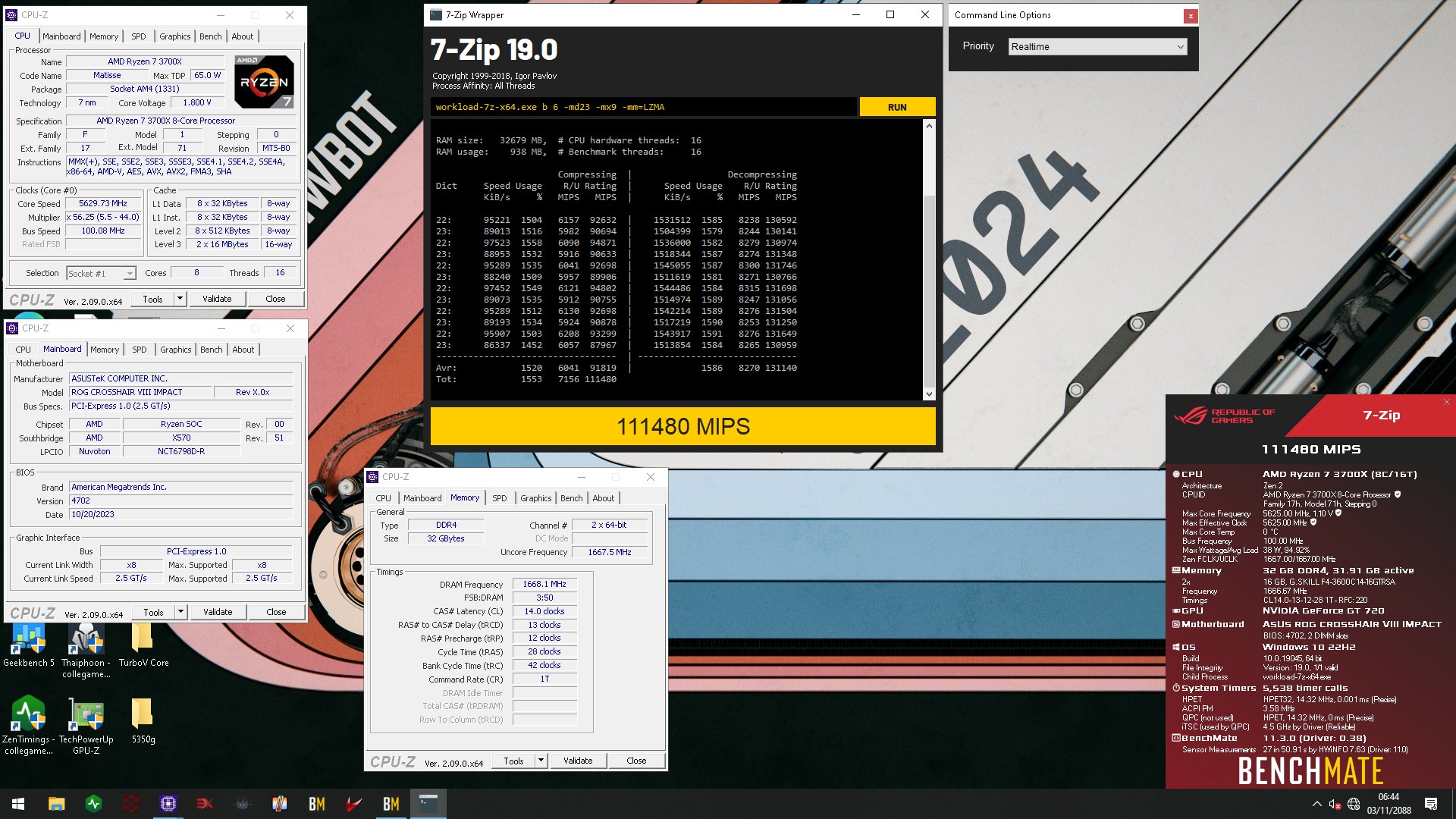
Task: Open the Thaiphoon desktop shortcut
Action: 86,651
